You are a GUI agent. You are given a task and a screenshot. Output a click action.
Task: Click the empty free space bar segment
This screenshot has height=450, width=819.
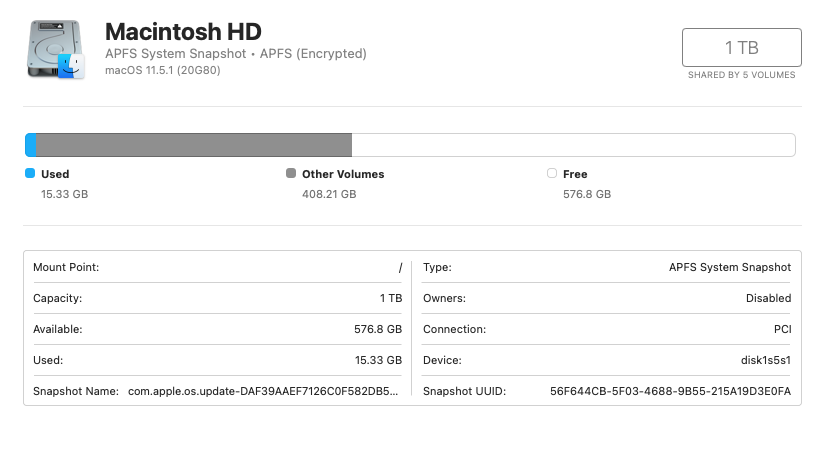(x=574, y=145)
